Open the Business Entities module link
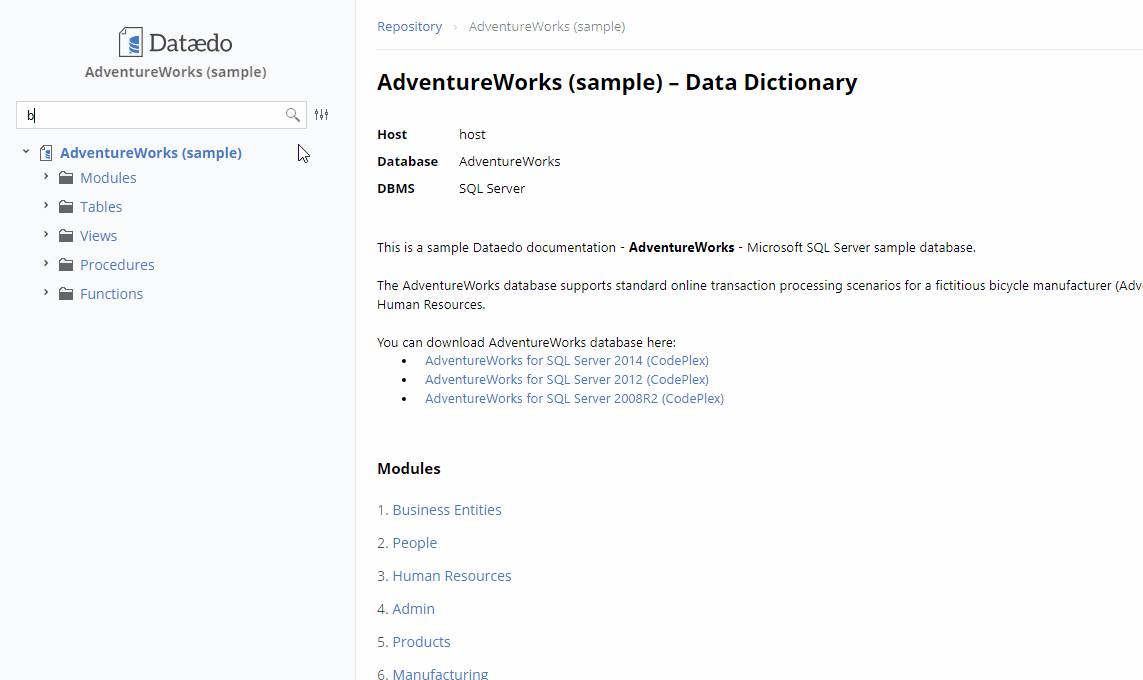Screen dimensions: 1143x680 tap(446, 510)
